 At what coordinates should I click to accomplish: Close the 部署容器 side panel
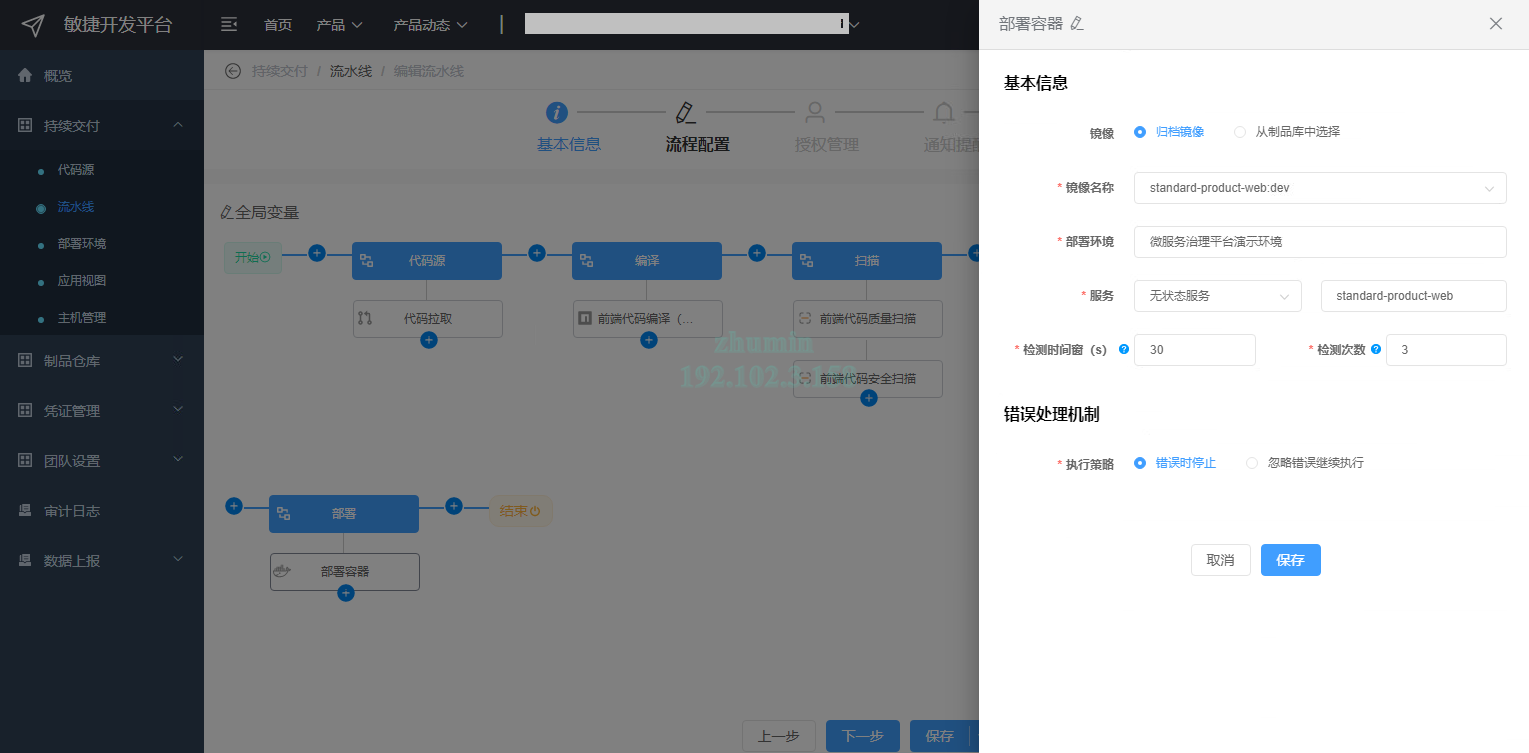(x=1496, y=23)
